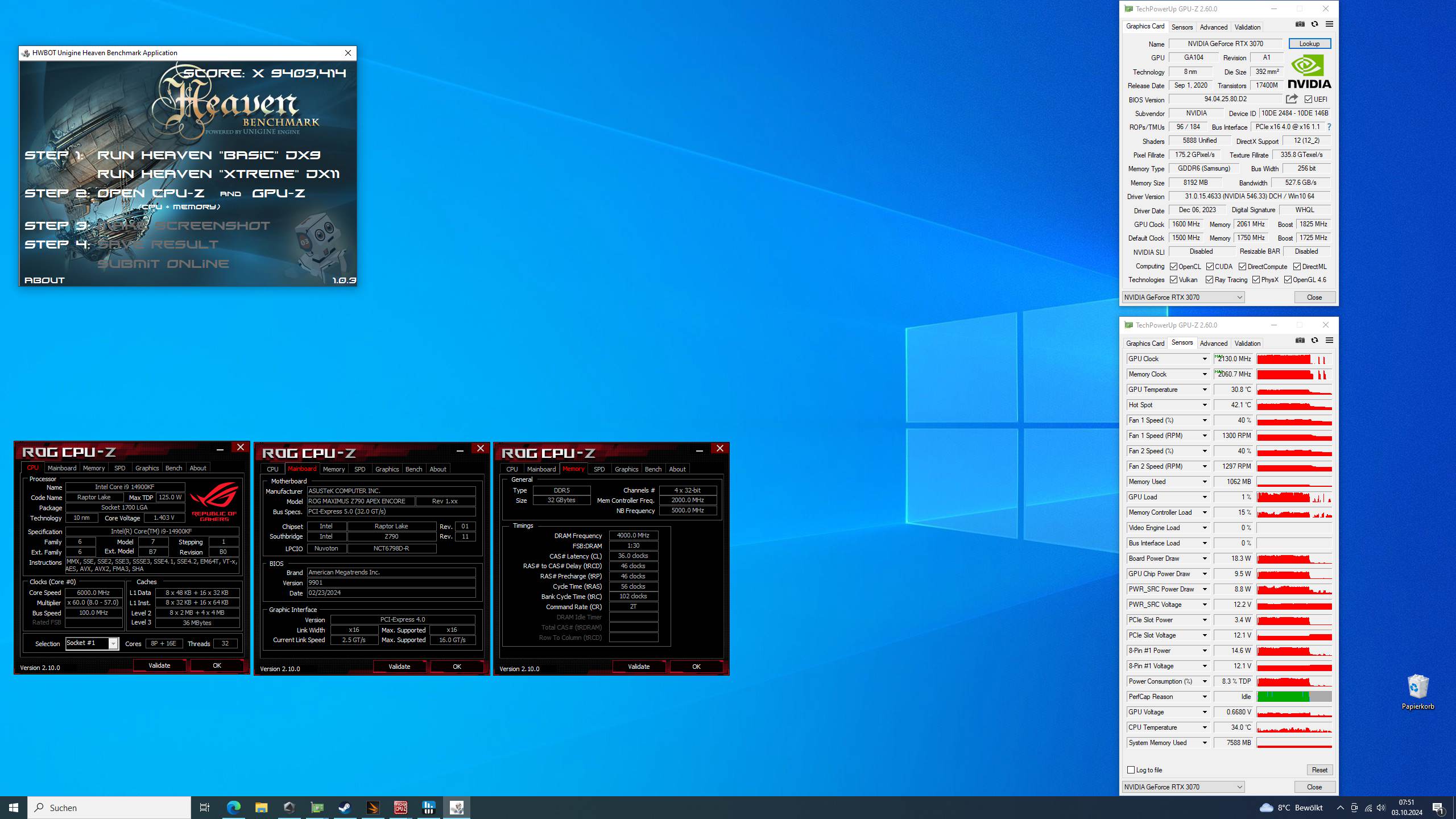Open File Explorer from the taskbar

[x=261, y=808]
